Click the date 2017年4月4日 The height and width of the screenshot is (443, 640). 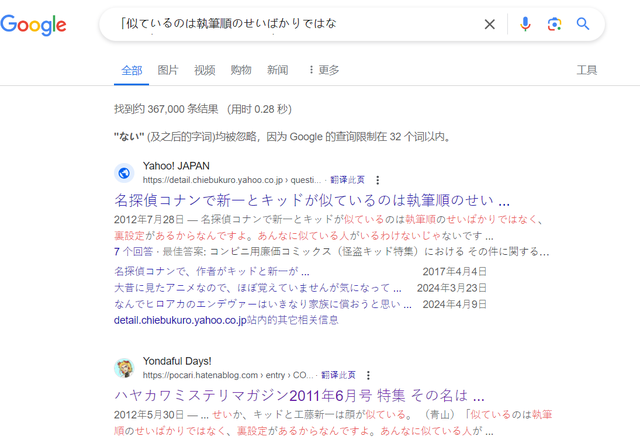[x=454, y=272]
